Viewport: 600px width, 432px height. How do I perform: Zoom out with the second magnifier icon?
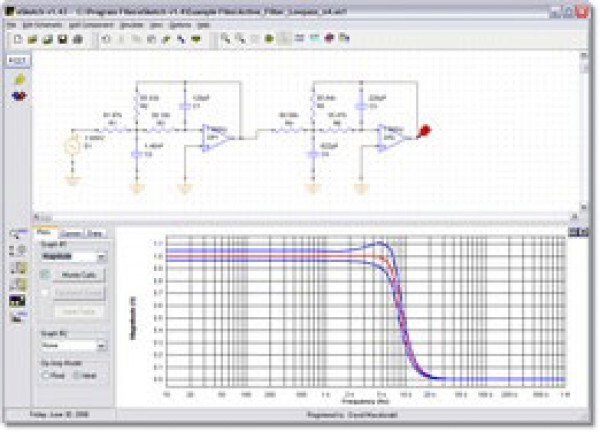[240, 39]
